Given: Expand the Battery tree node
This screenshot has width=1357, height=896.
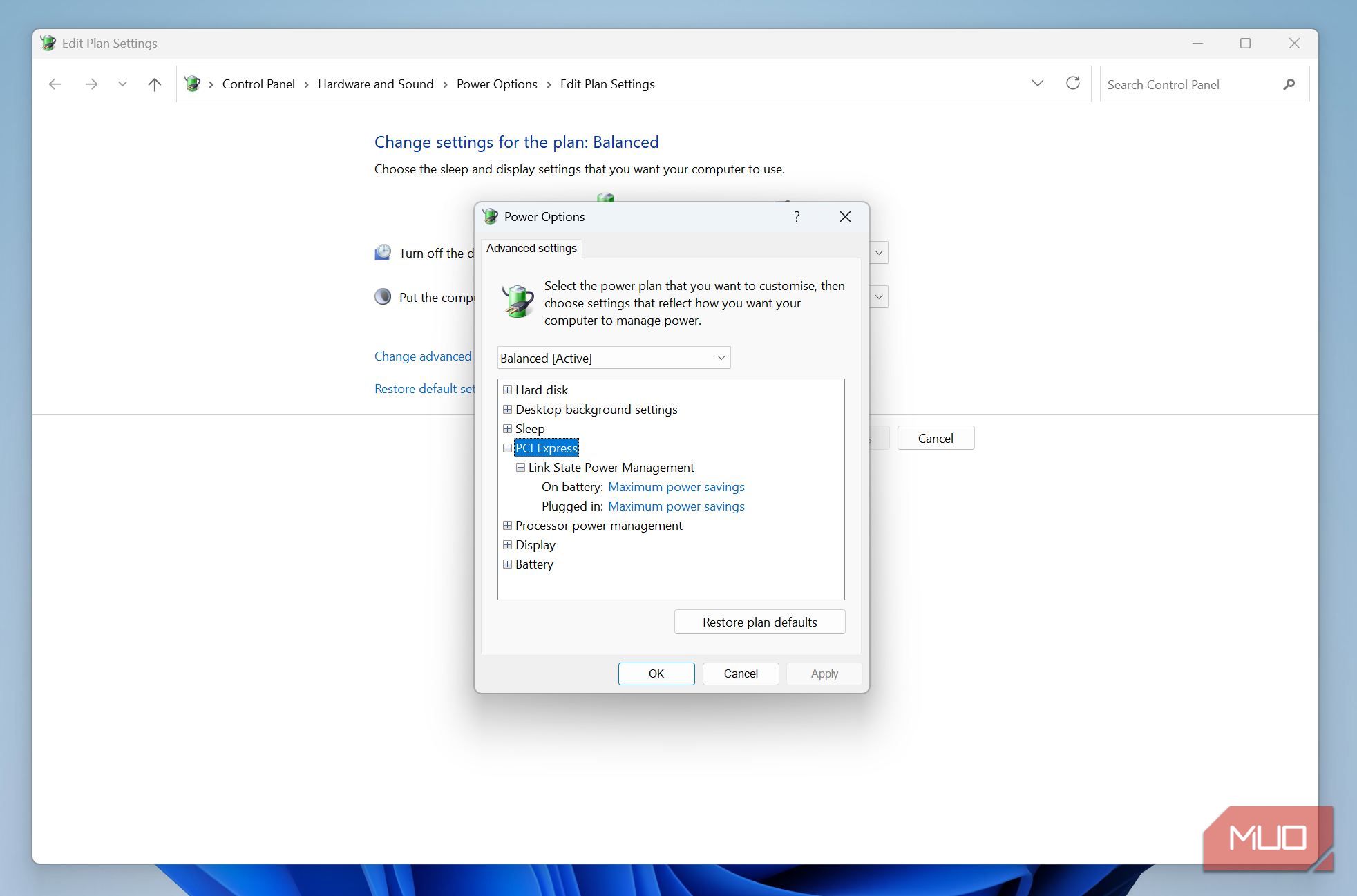Looking at the screenshot, I should [x=507, y=564].
